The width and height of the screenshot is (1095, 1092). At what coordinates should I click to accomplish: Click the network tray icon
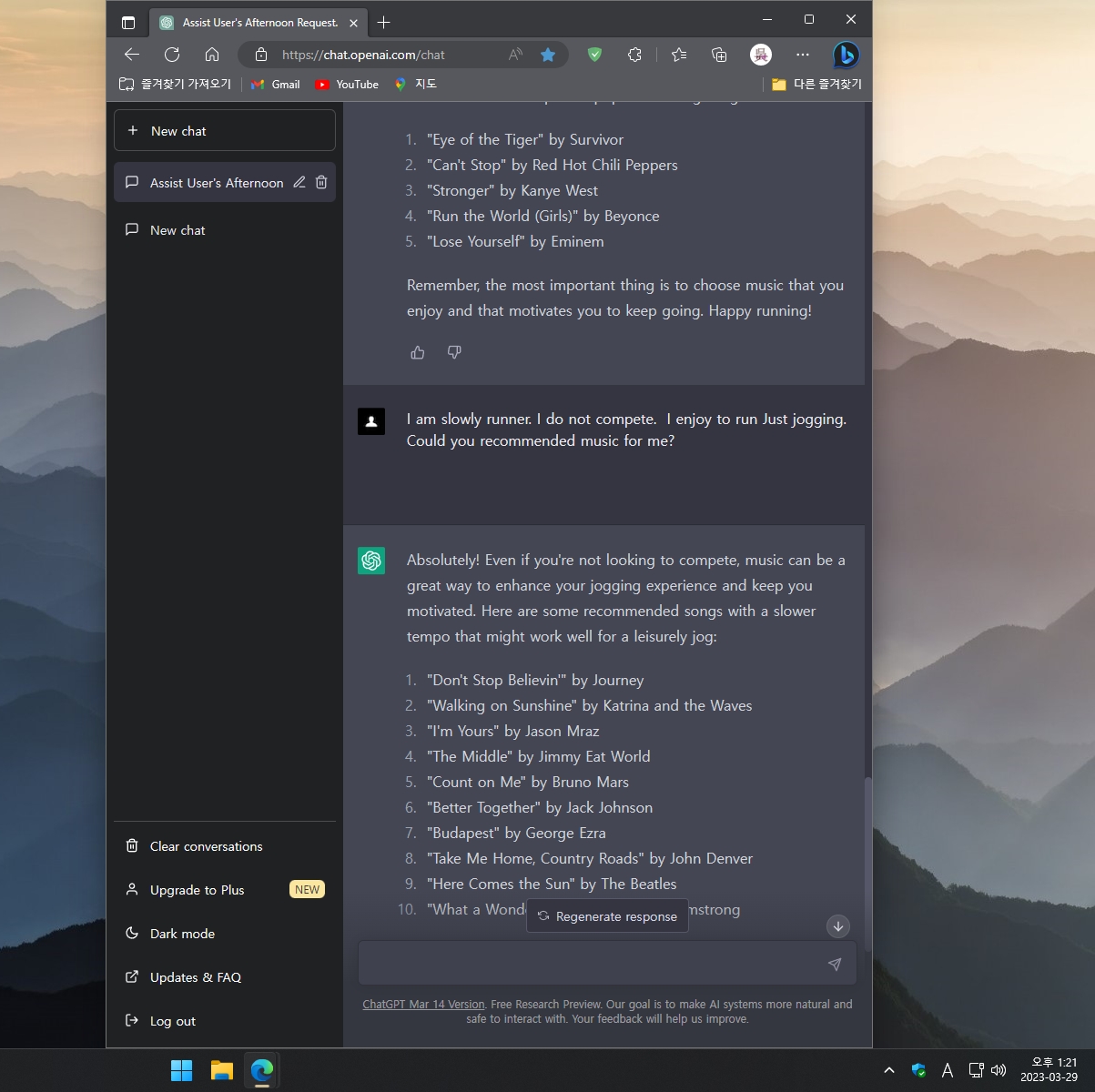(976, 1070)
